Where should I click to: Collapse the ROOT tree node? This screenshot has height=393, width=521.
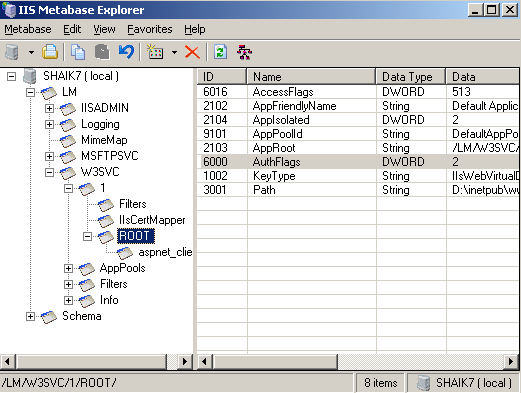tap(87, 236)
